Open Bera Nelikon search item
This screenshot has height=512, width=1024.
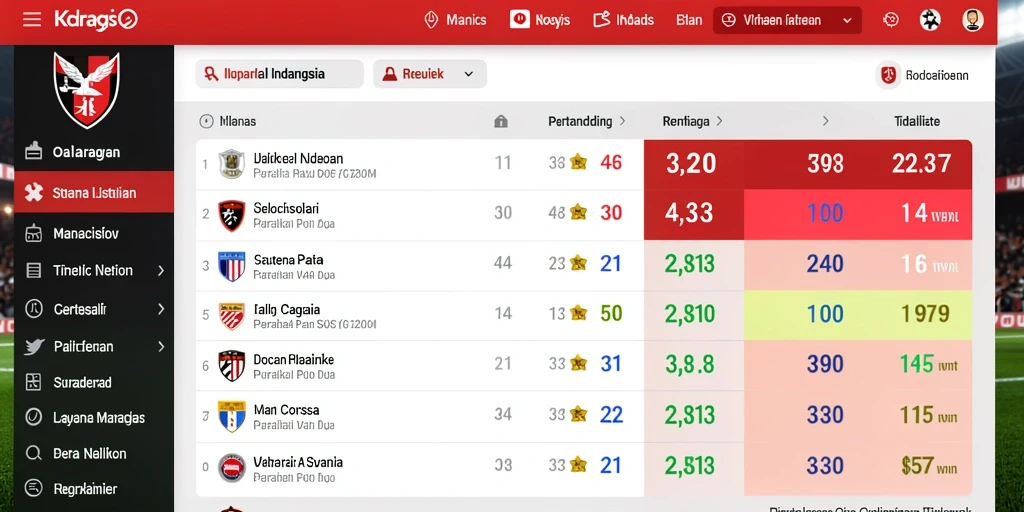coord(94,453)
